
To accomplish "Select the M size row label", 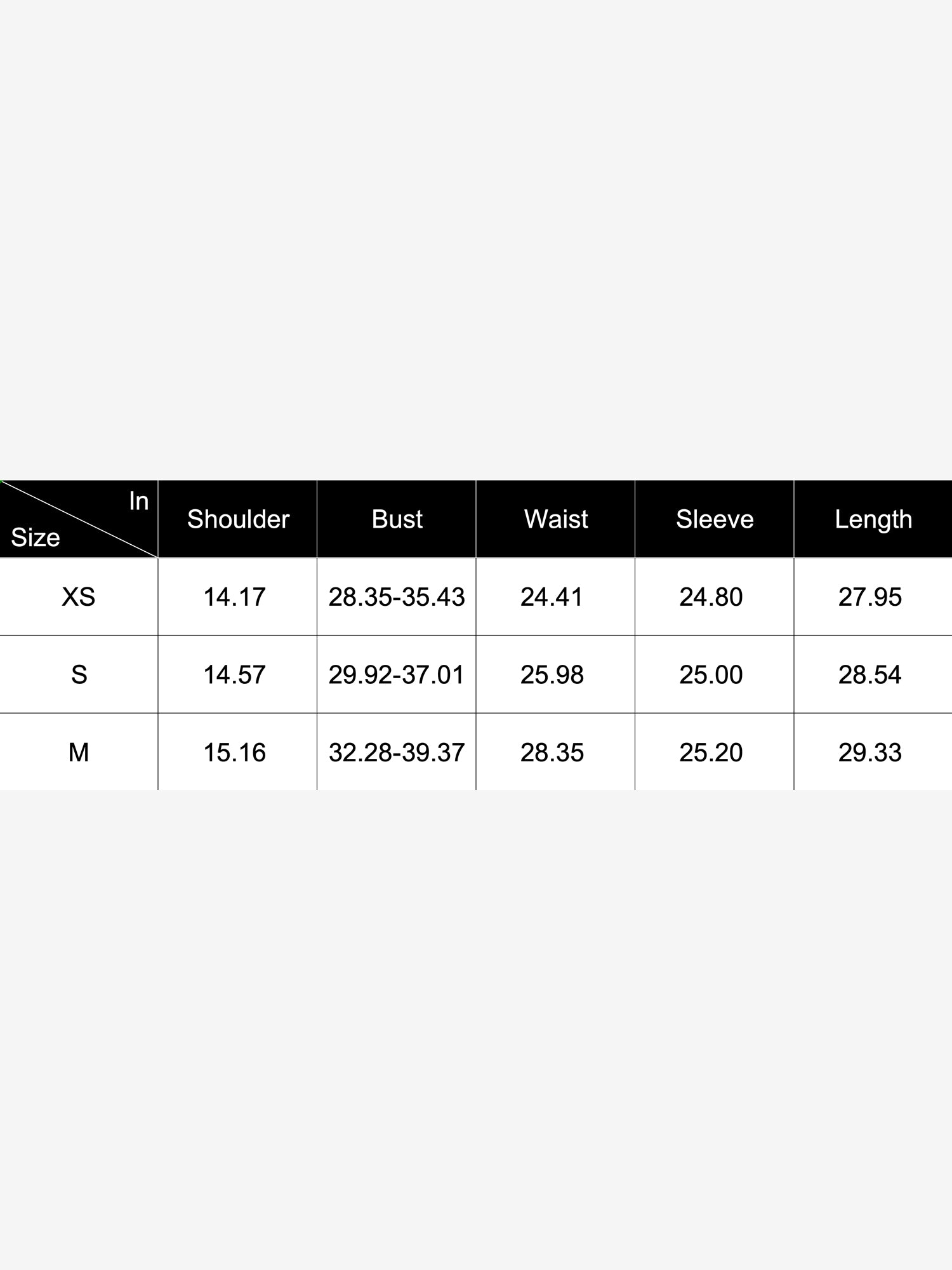I will (79, 752).
